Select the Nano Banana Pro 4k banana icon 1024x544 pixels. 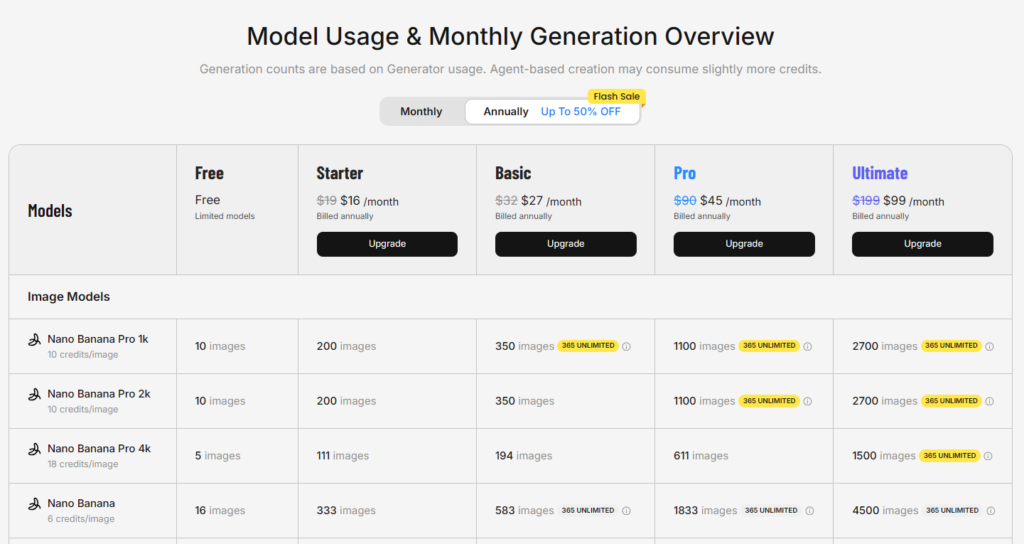click(34, 449)
